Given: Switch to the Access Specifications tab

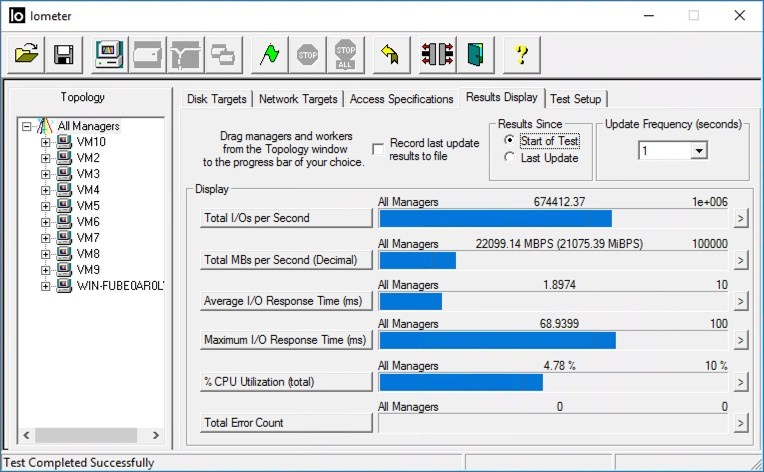Looking at the screenshot, I should (401, 99).
